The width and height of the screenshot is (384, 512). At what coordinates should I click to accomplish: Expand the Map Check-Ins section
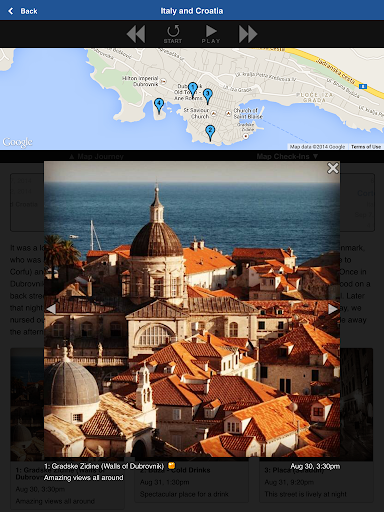pos(287,156)
